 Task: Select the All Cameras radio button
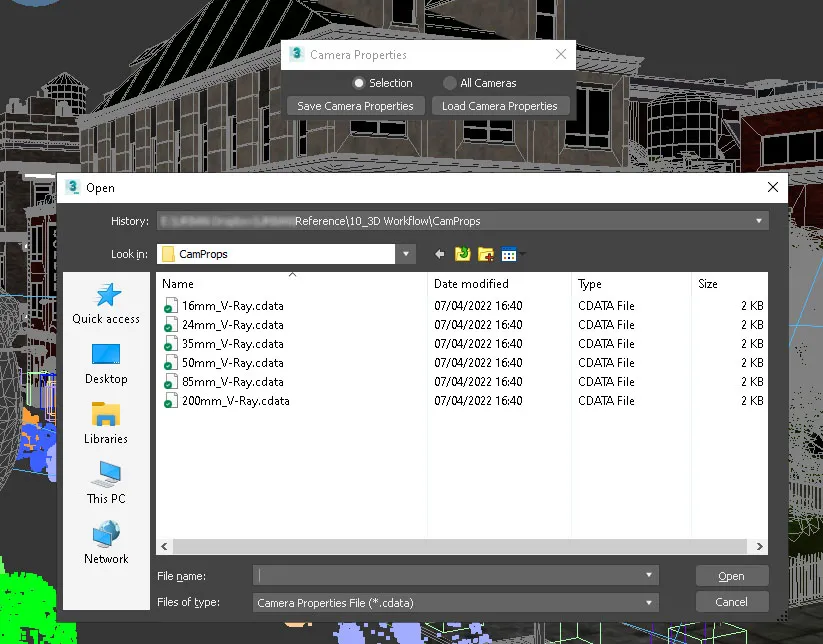coord(449,83)
